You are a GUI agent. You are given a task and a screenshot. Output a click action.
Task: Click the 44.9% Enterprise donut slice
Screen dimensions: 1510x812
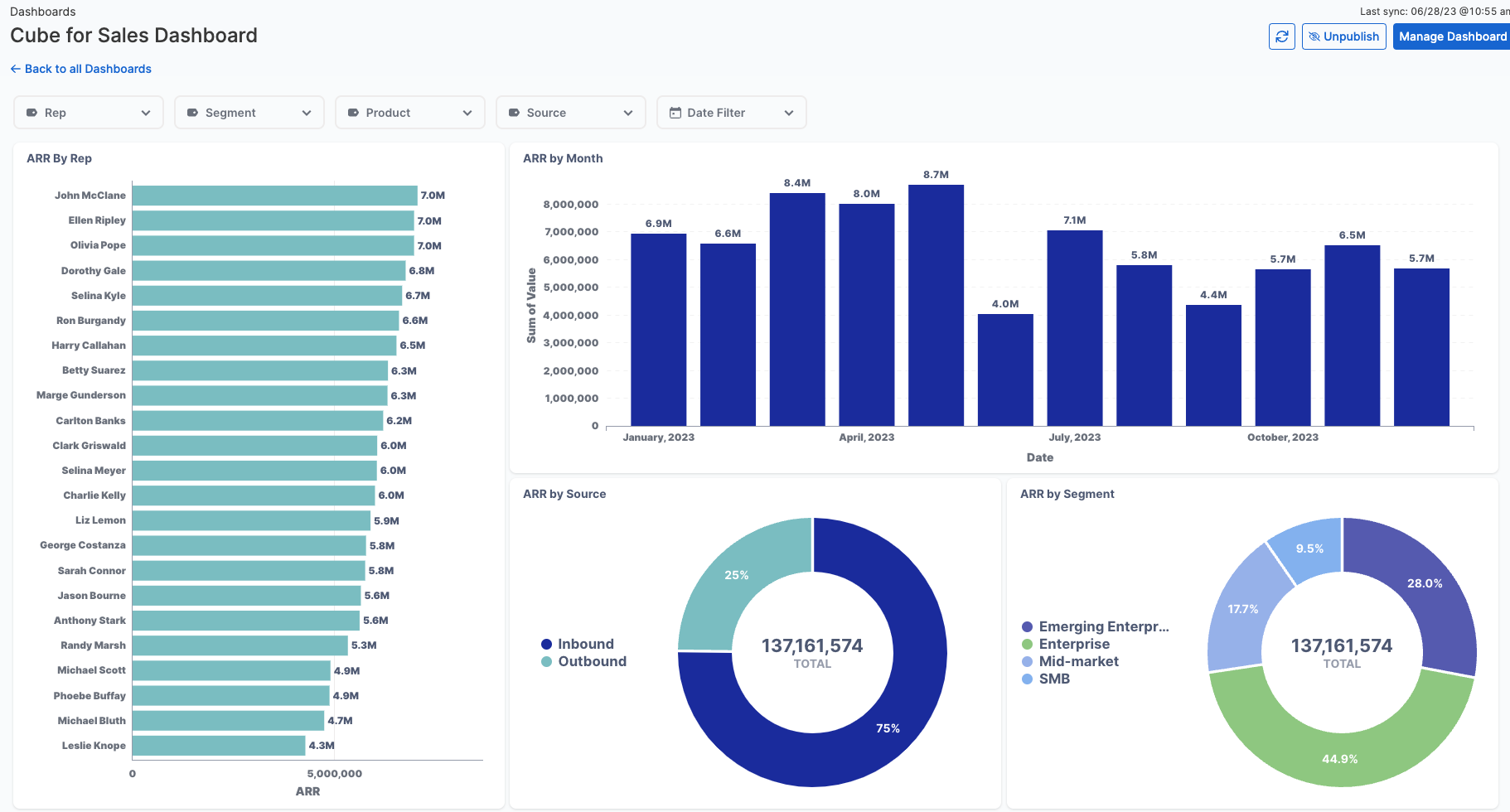coord(1340,758)
